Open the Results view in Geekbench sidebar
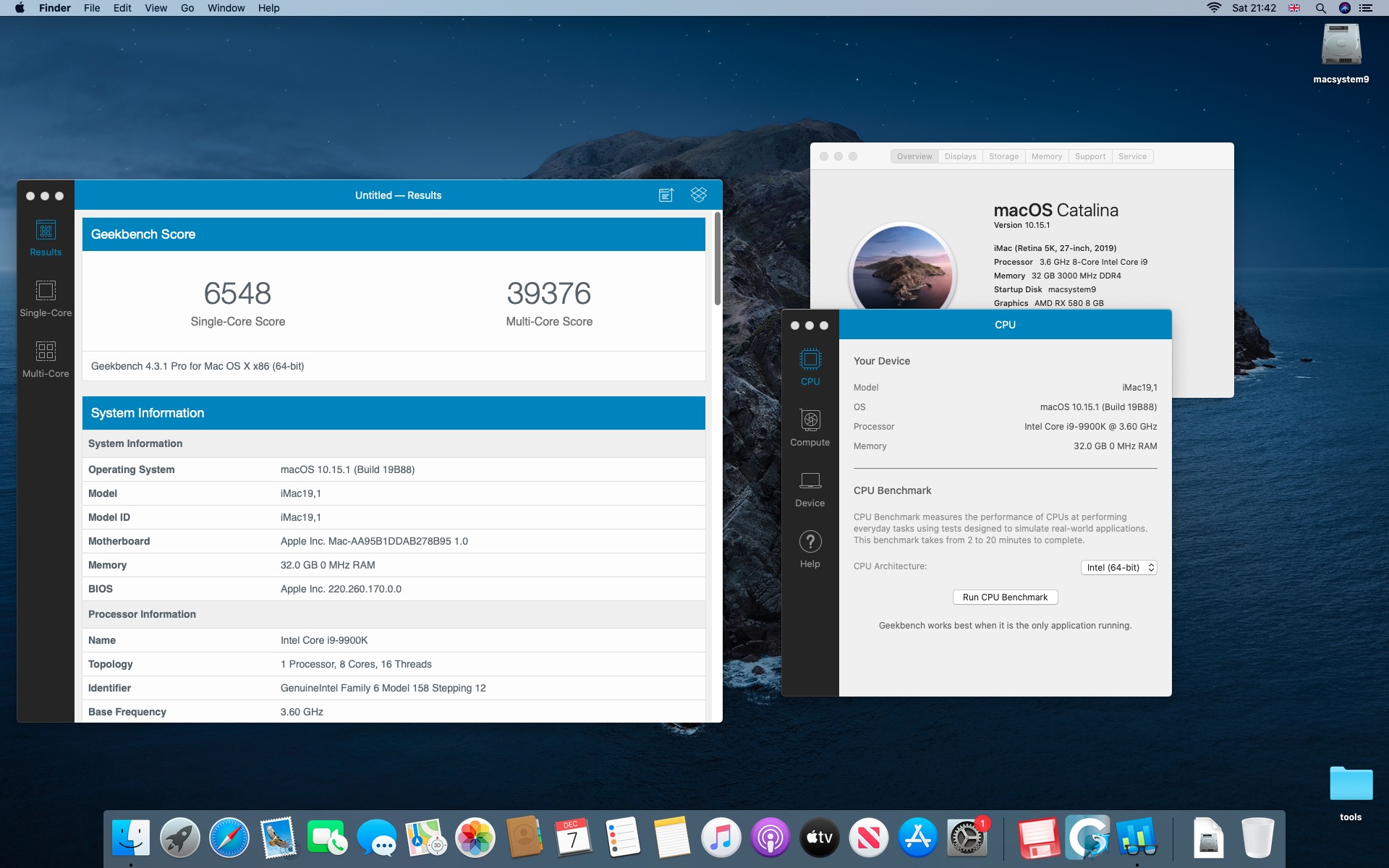The width and height of the screenshot is (1389, 868). pyautogui.click(x=46, y=238)
